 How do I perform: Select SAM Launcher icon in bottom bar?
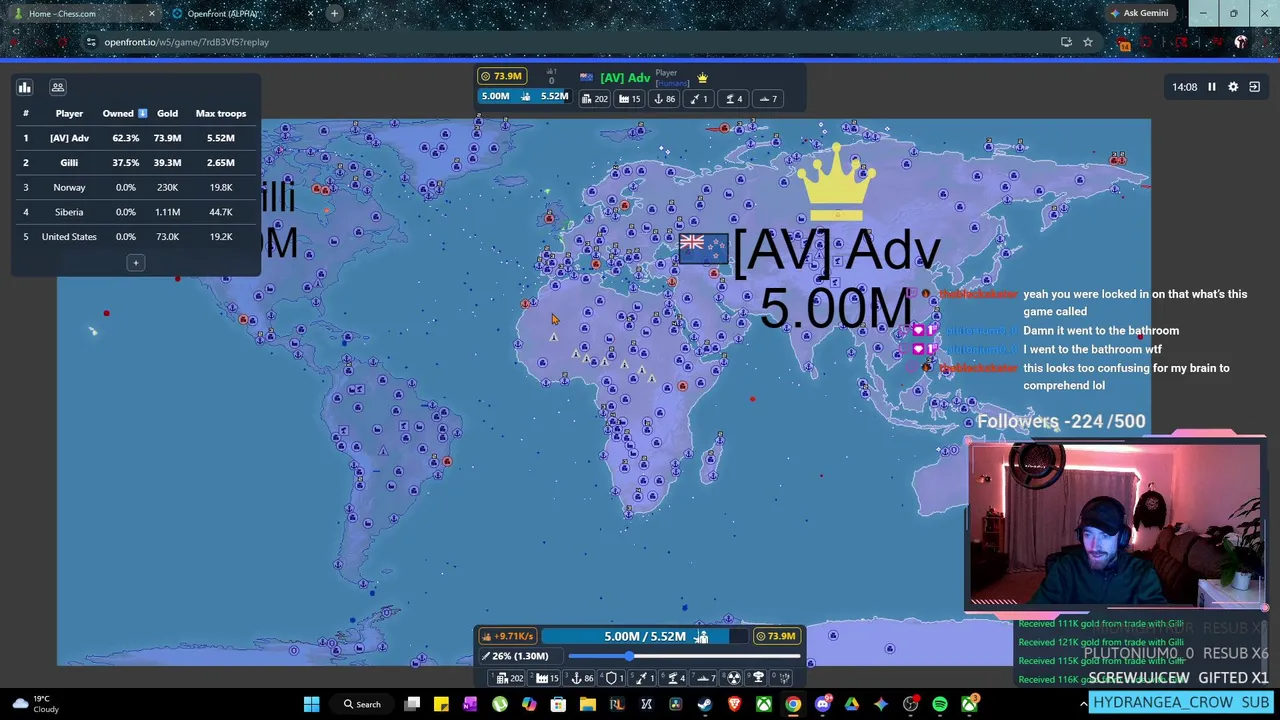[673, 678]
